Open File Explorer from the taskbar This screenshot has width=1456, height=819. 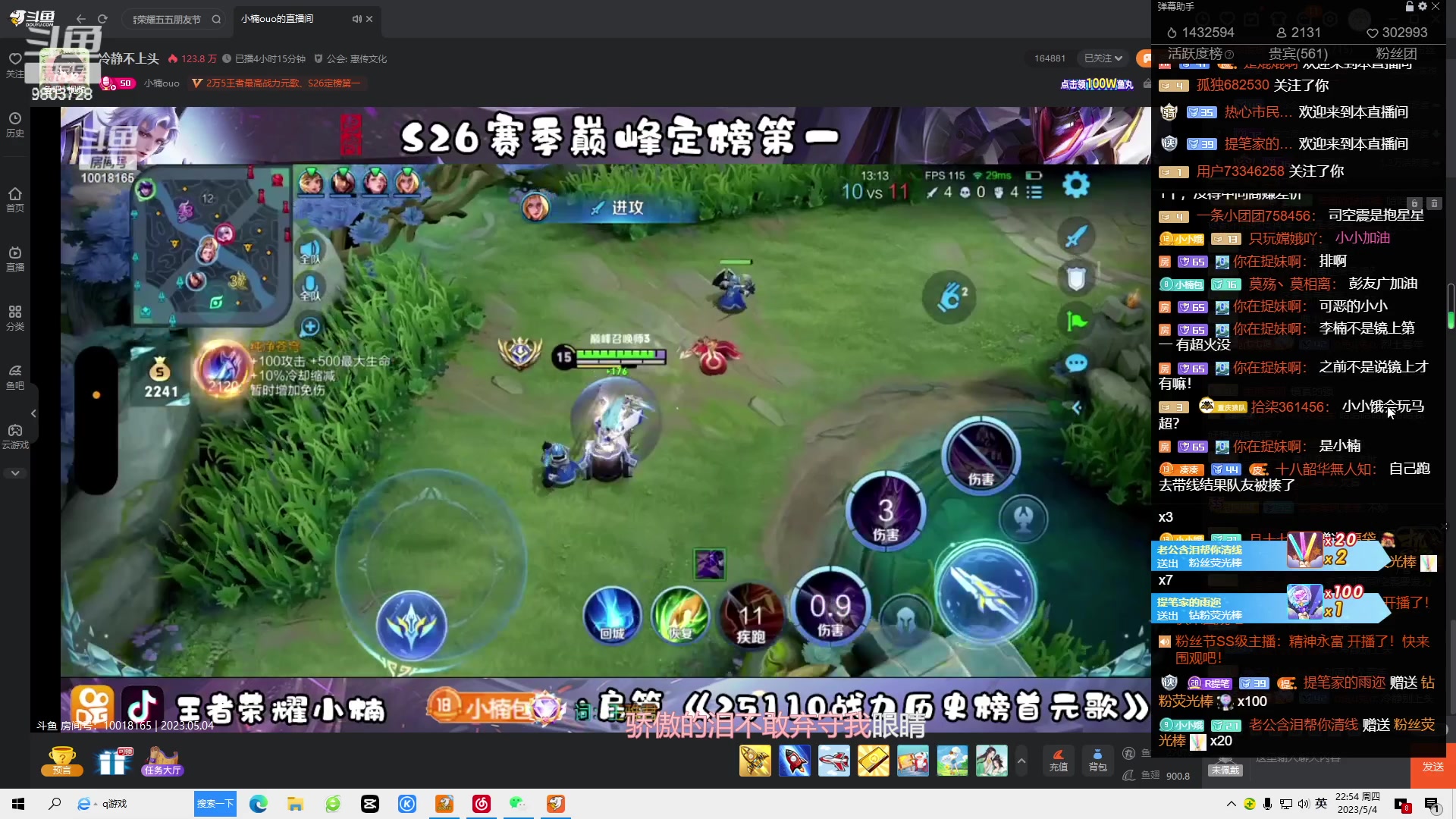coord(296,804)
